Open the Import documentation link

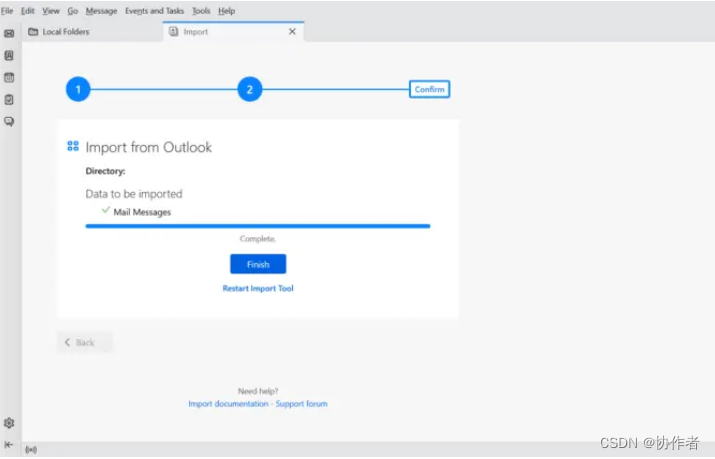pos(228,404)
